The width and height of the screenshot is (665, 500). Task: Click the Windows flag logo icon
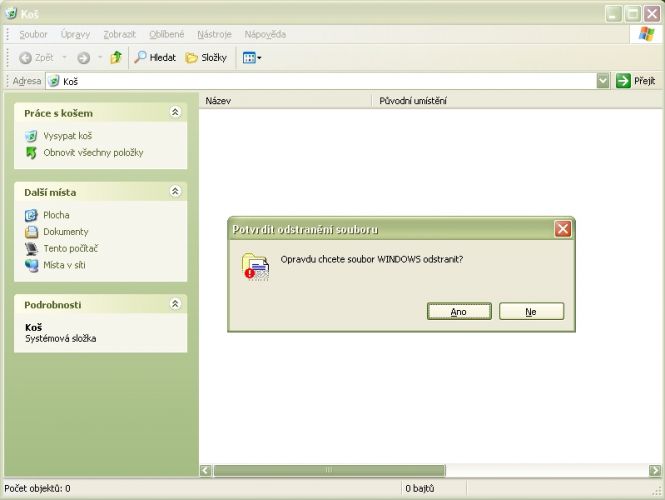click(x=646, y=34)
